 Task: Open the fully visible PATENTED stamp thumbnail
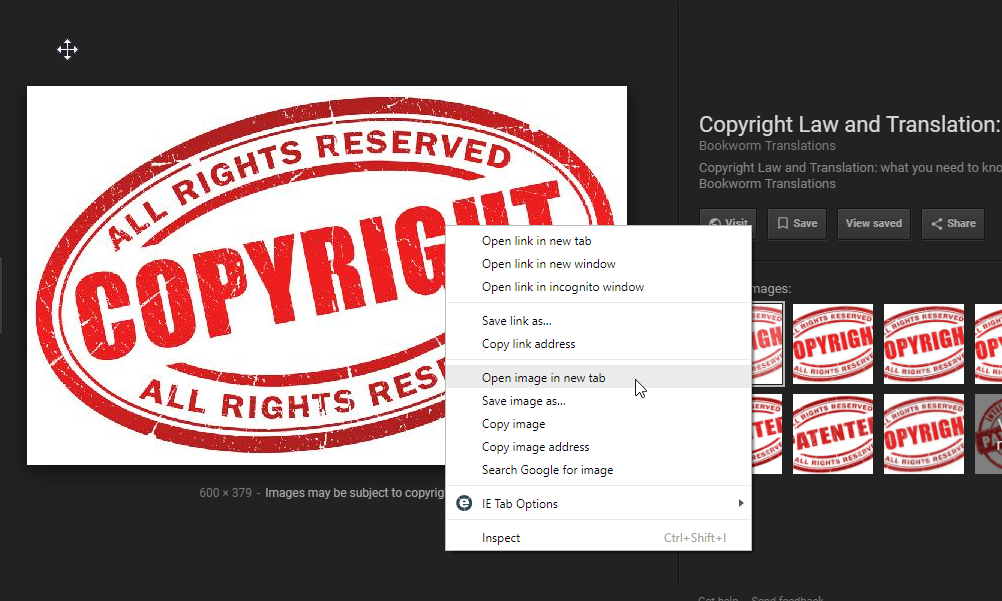(x=833, y=434)
